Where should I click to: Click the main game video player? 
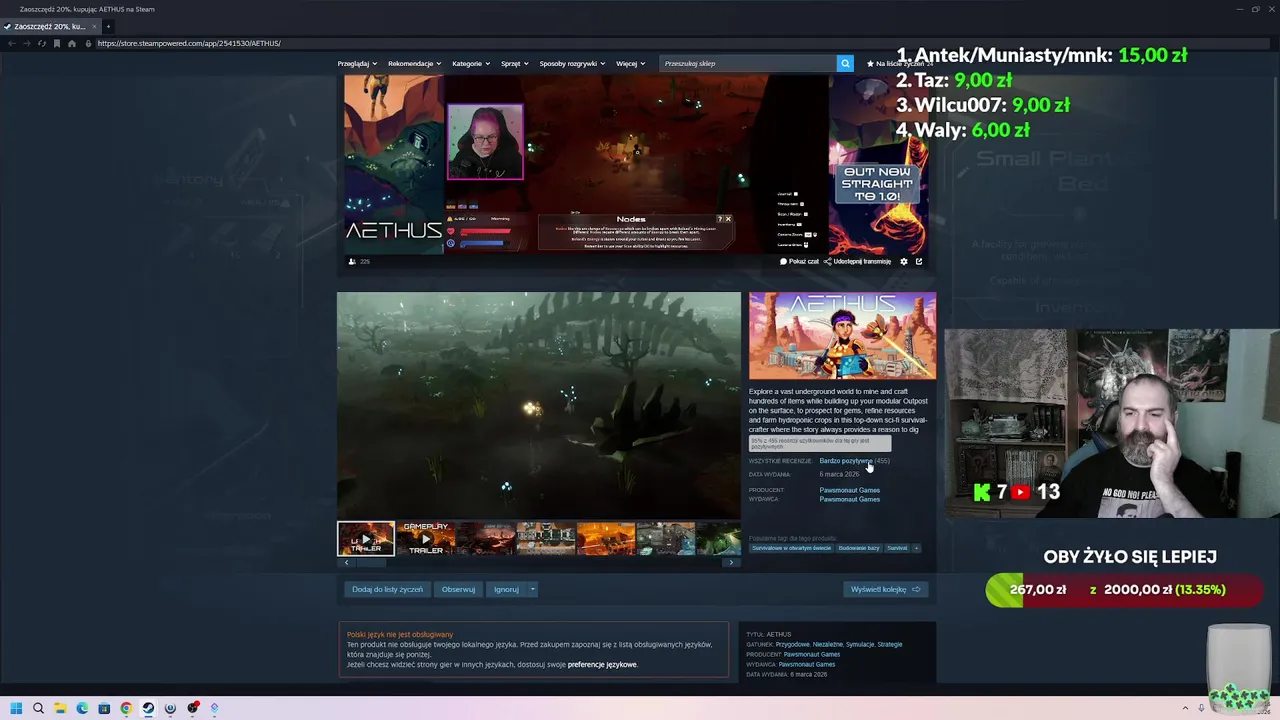pos(539,405)
